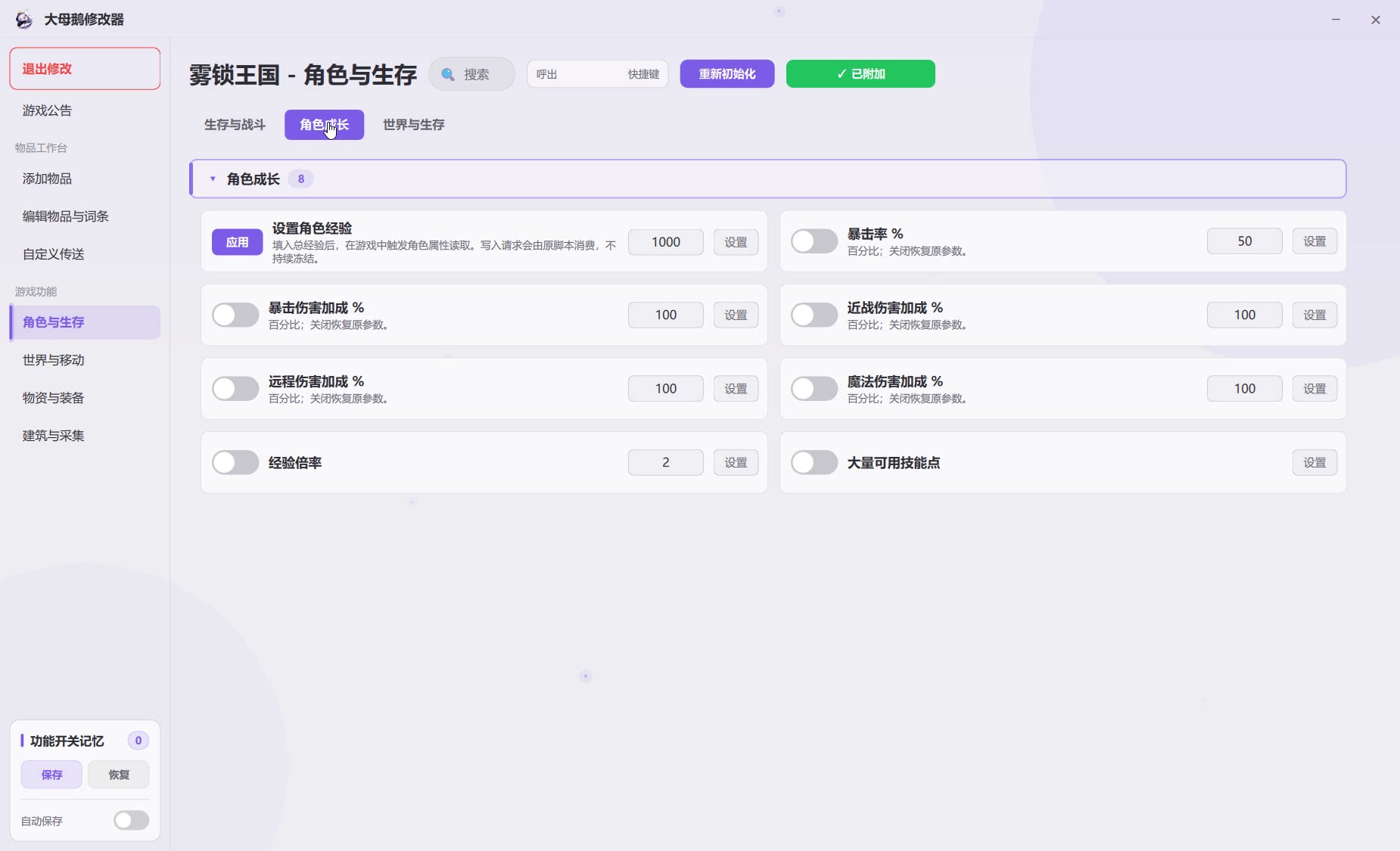This screenshot has width=1400, height=851.
Task: Toggle the 暴击率 % switch
Action: pyautogui.click(x=814, y=241)
